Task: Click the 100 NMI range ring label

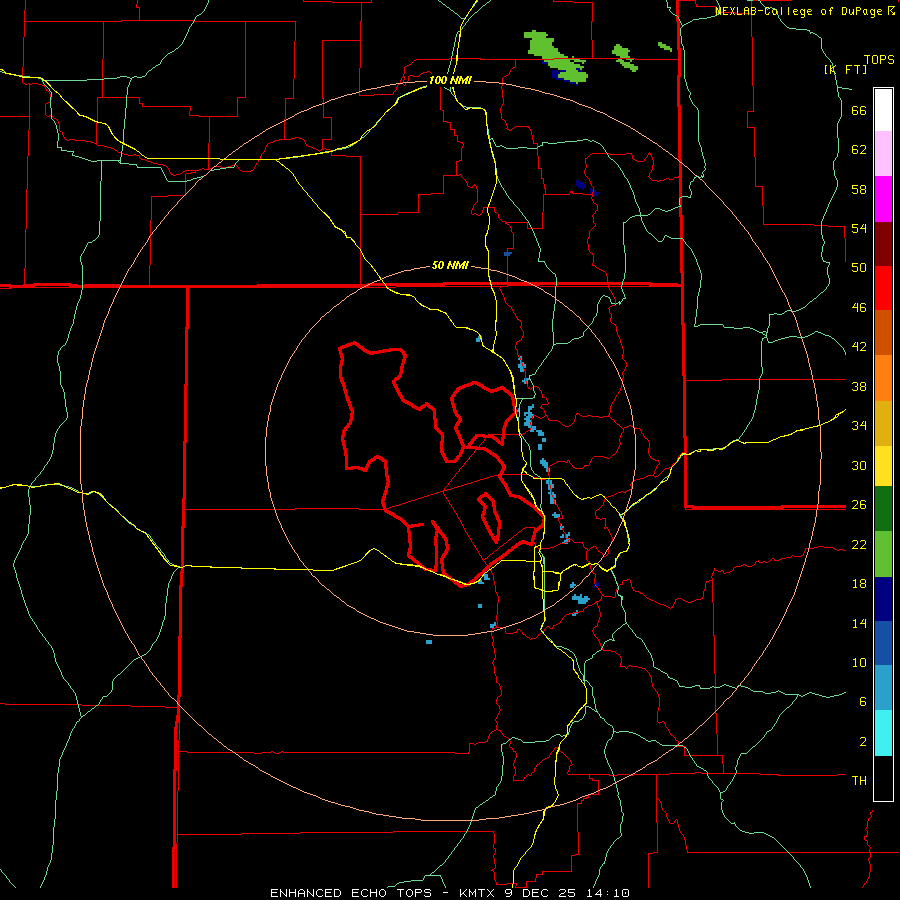Action: [450, 80]
